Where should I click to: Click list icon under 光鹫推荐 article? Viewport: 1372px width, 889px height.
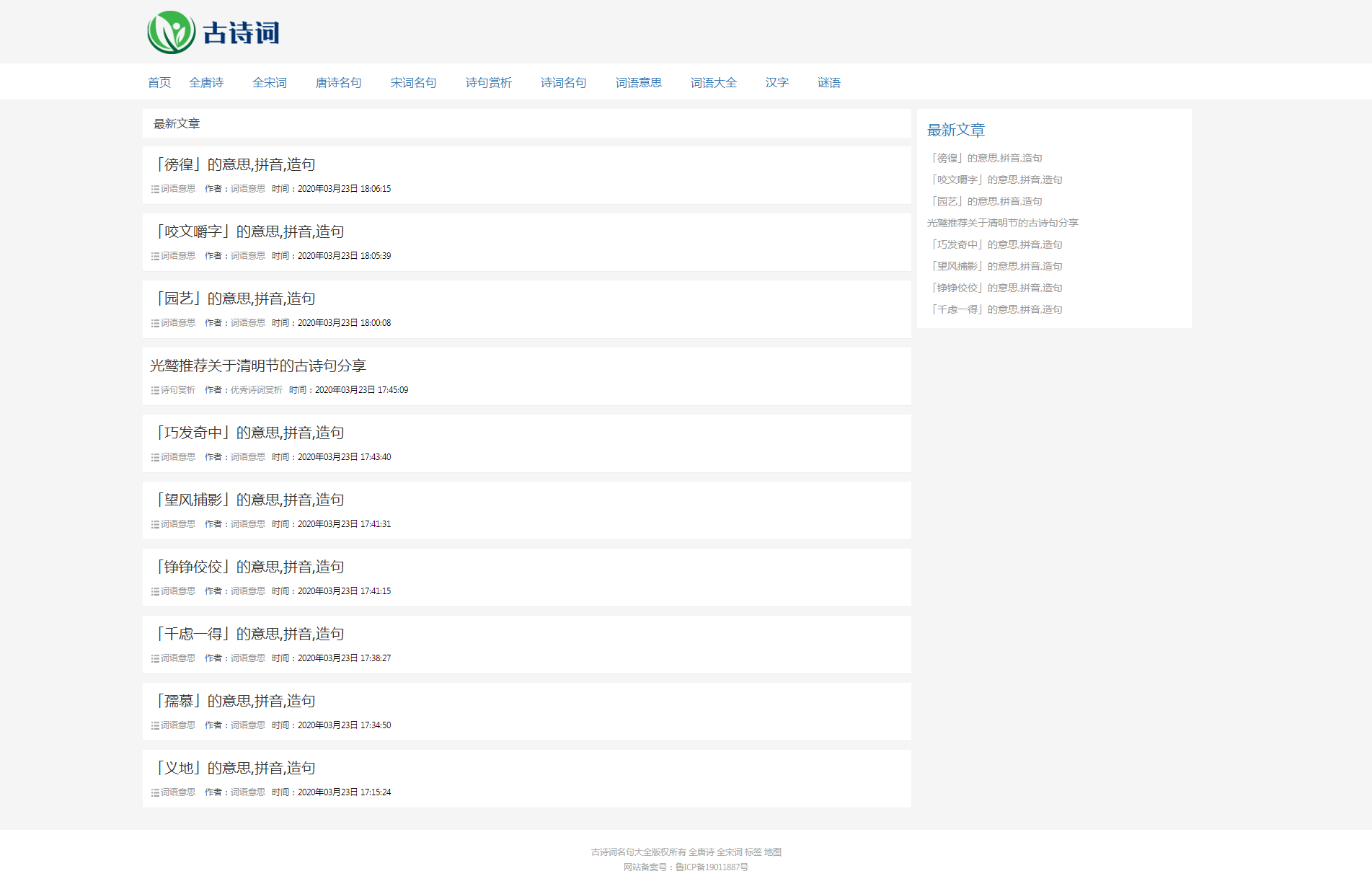point(155,390)
